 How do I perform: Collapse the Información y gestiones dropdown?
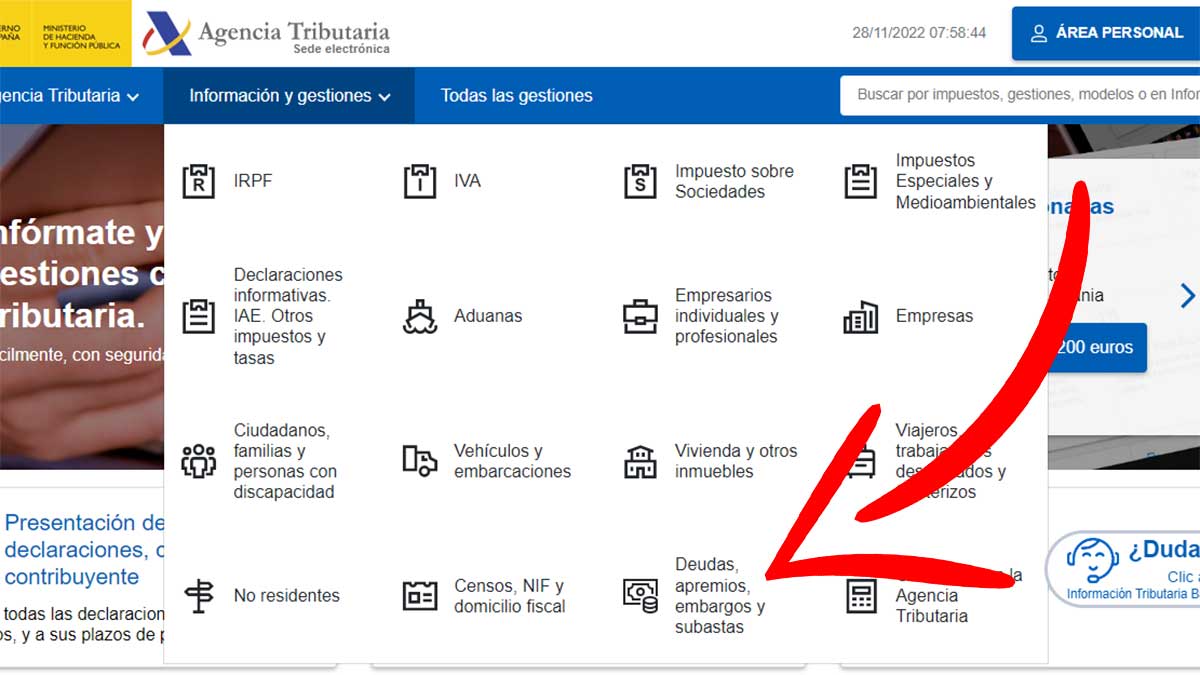[289, 96]
